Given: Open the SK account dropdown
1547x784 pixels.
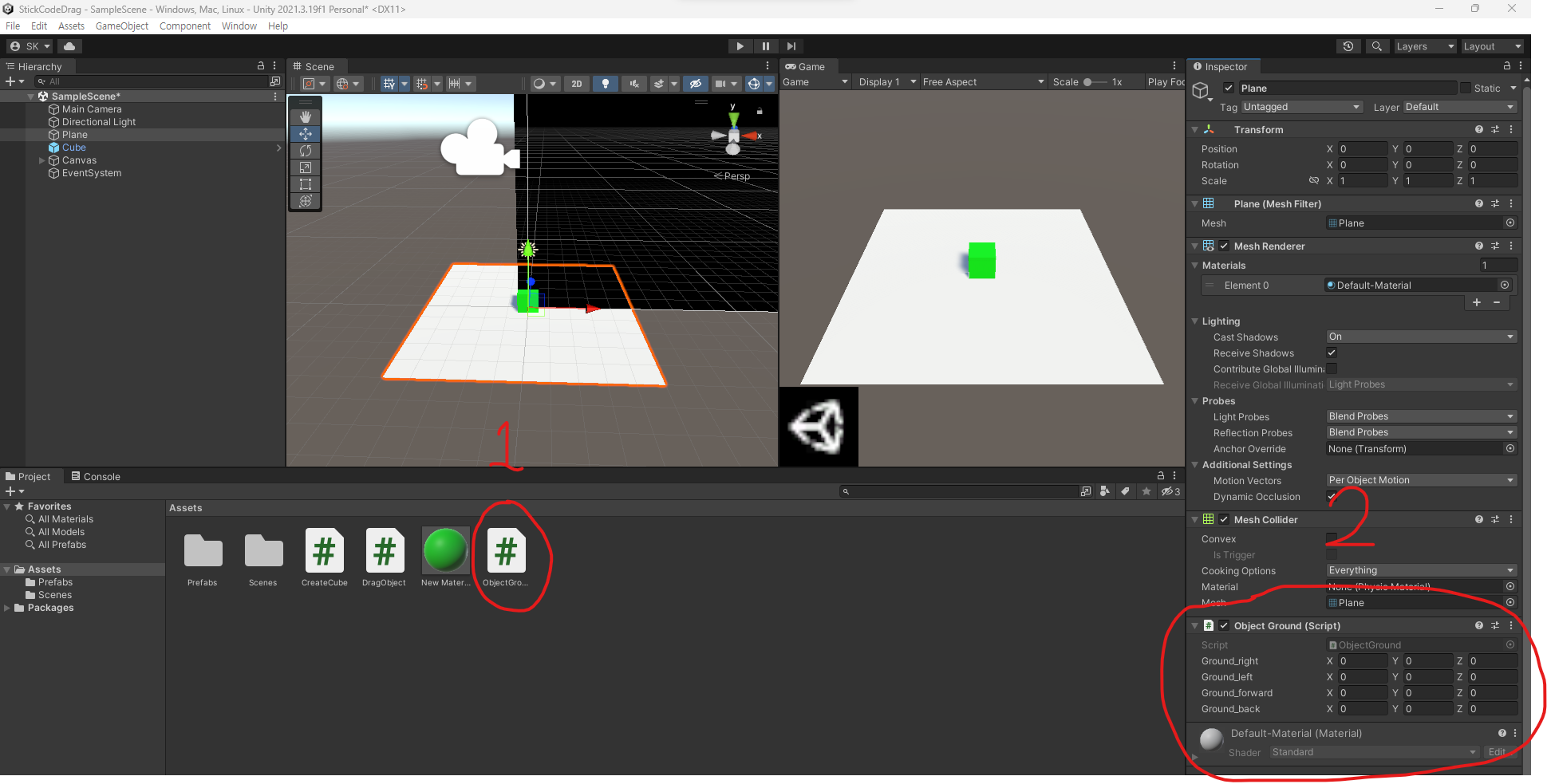Looking at the screenshot, I should coord(30,46).
